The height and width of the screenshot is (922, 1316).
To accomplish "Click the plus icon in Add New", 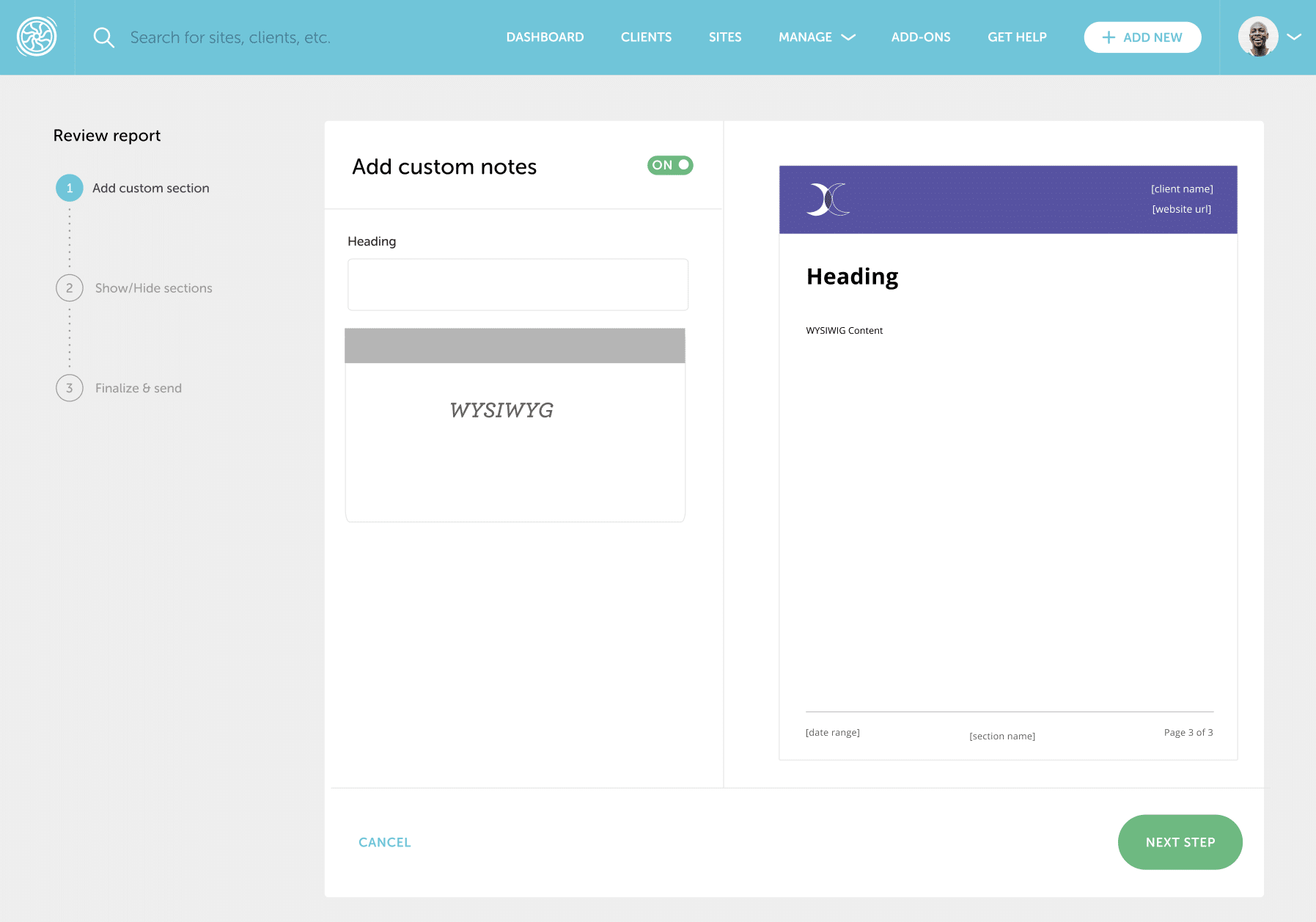I will click(x=1109, y=37).
